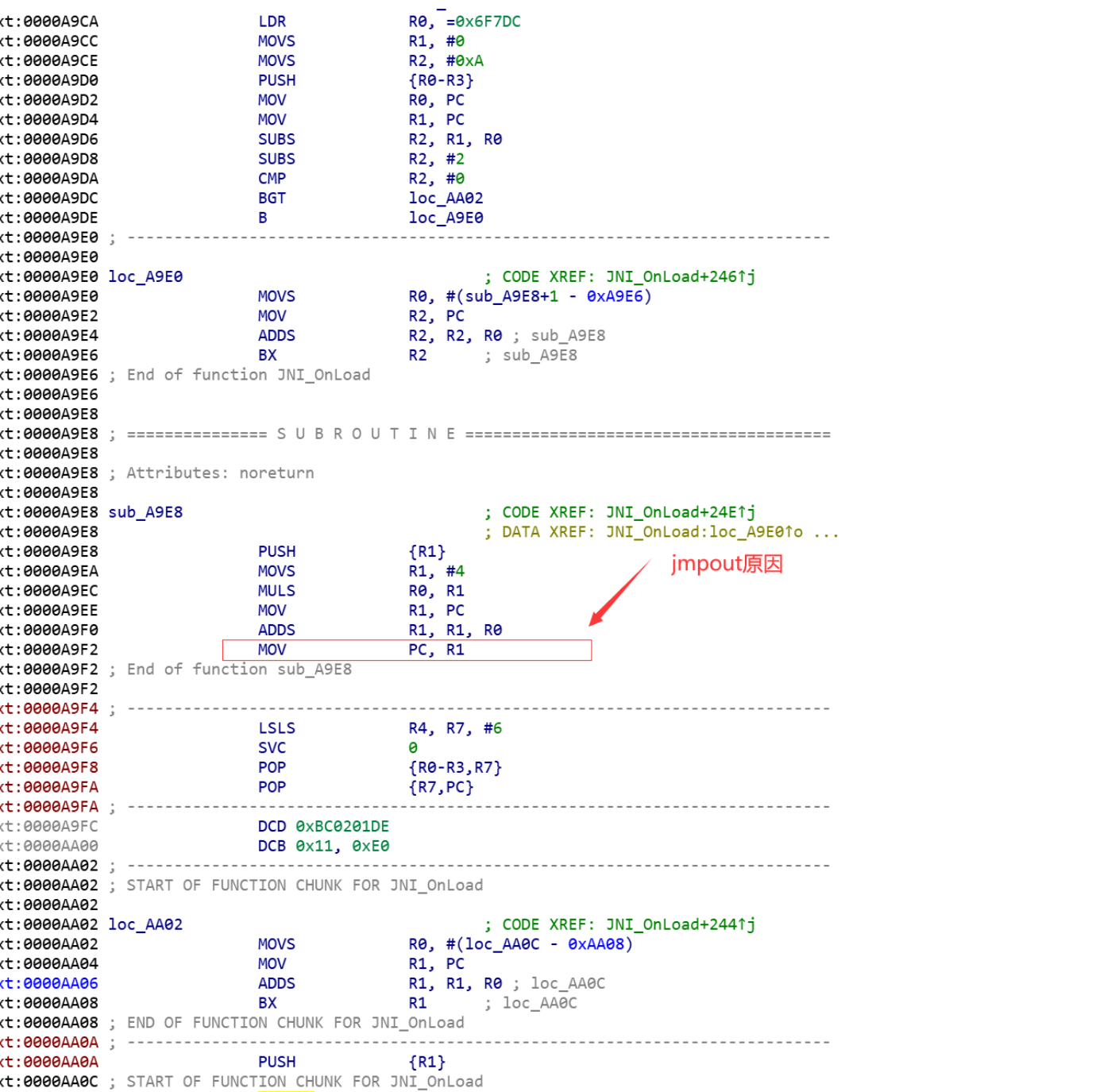Viewport: 1096px width, 1092px height.
Task: Click the POP {R0-R3,R7} instruction
Action: (380, 767)
